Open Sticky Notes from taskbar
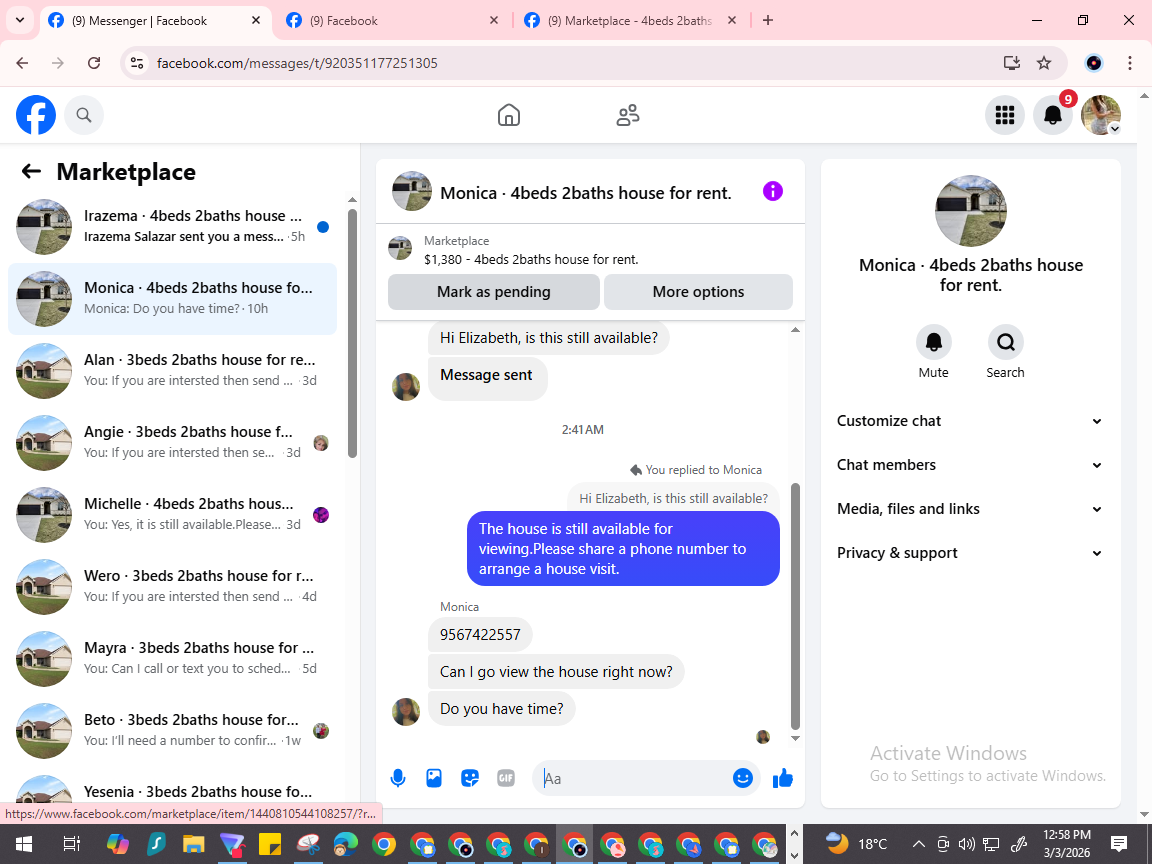Image resolution: width=1152 pixels, height=864 pixels. coord(270,844)
